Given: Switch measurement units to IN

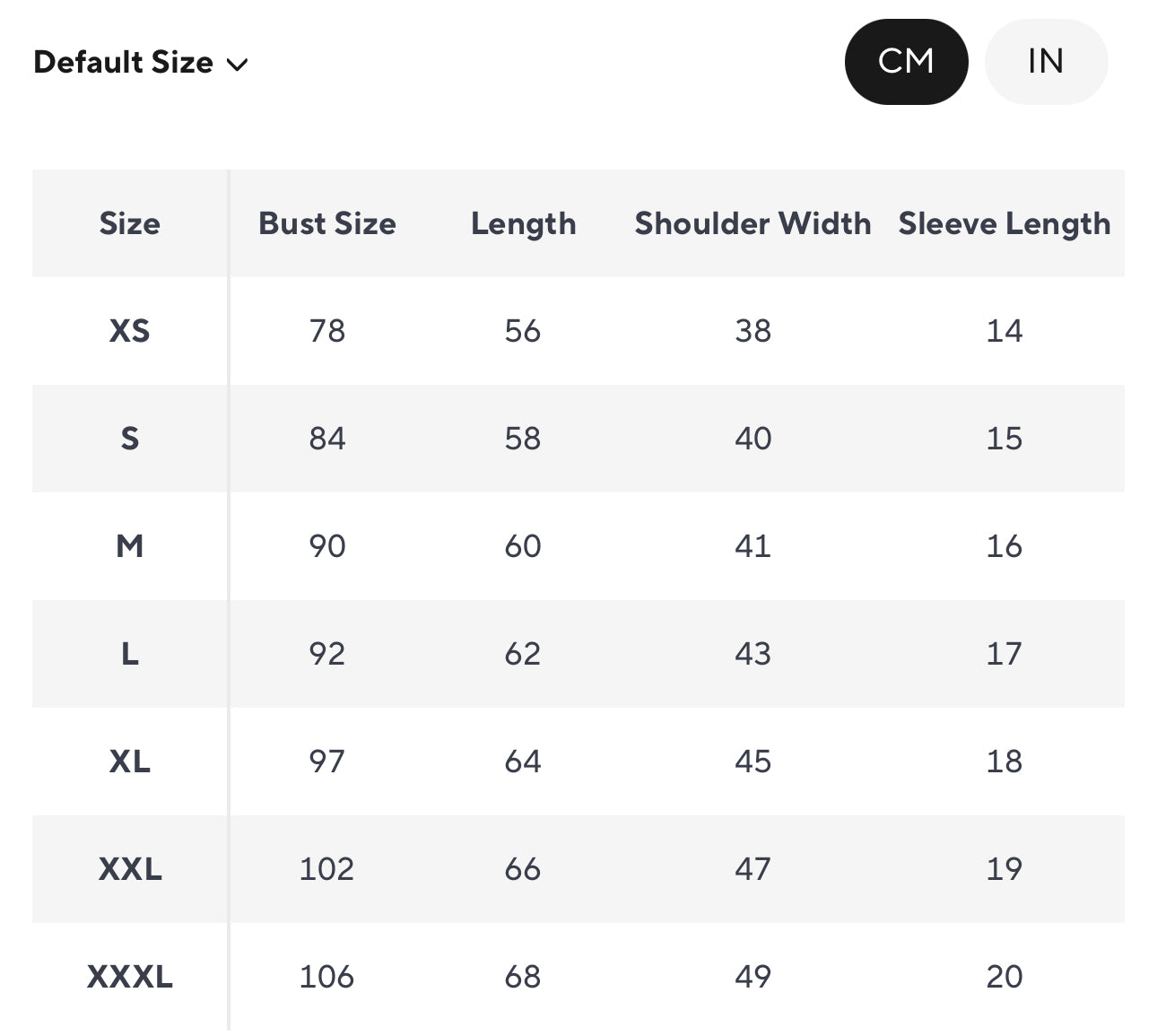Looking at the screenshot, I should [1046, 62].
